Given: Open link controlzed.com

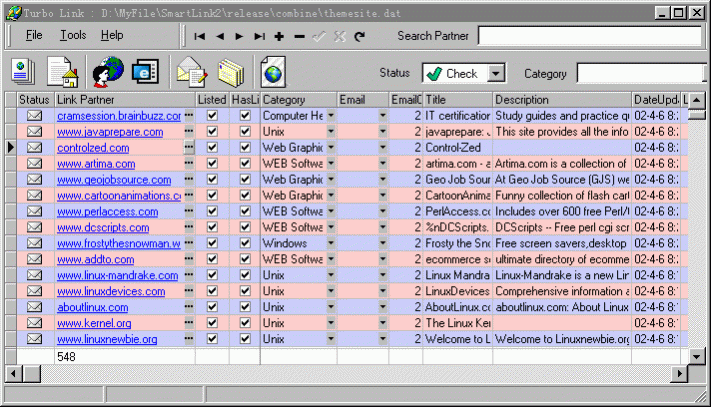Looking at the screenshot, I should [93, 148].
